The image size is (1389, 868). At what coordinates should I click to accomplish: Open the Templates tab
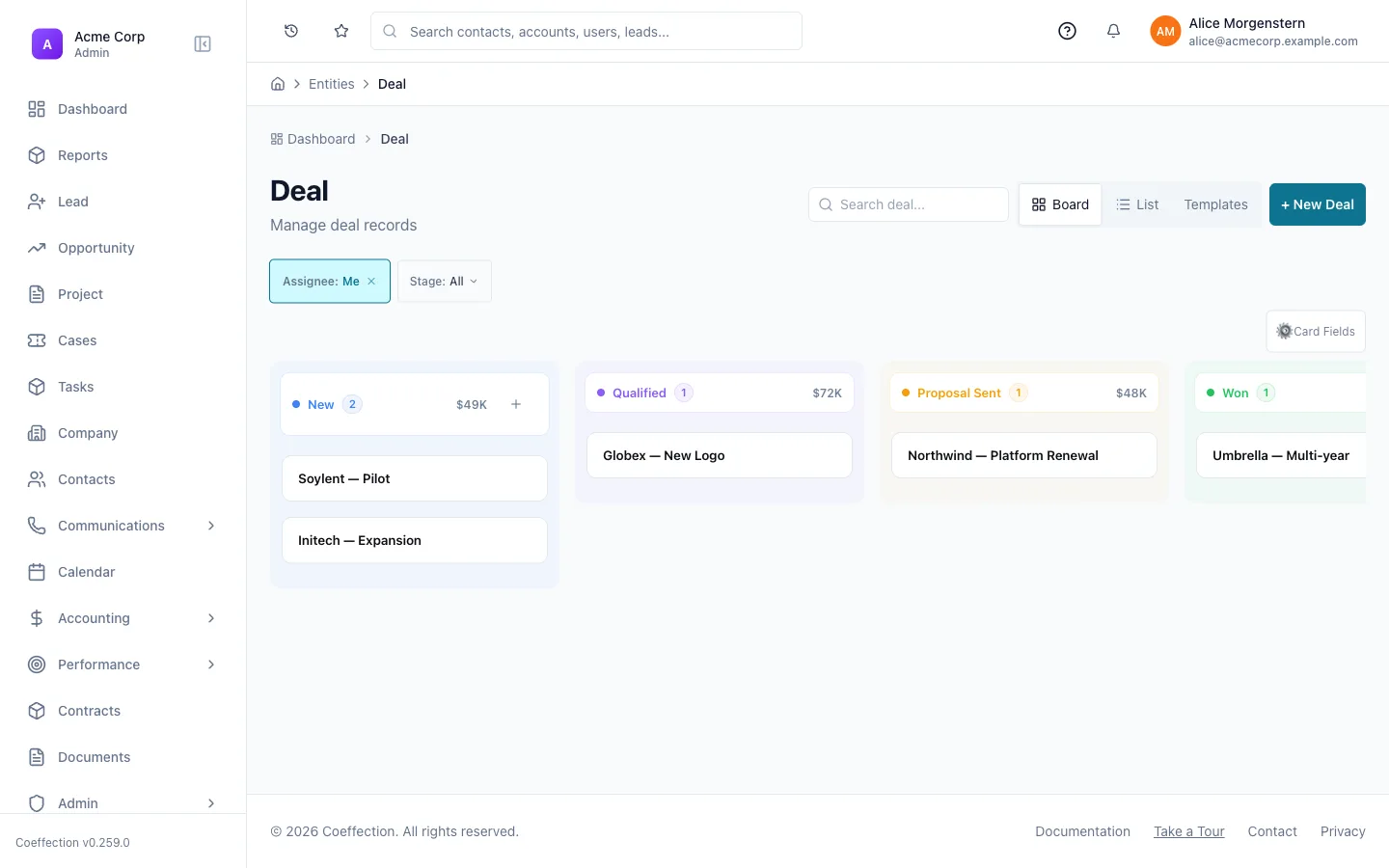(1215, 204)
